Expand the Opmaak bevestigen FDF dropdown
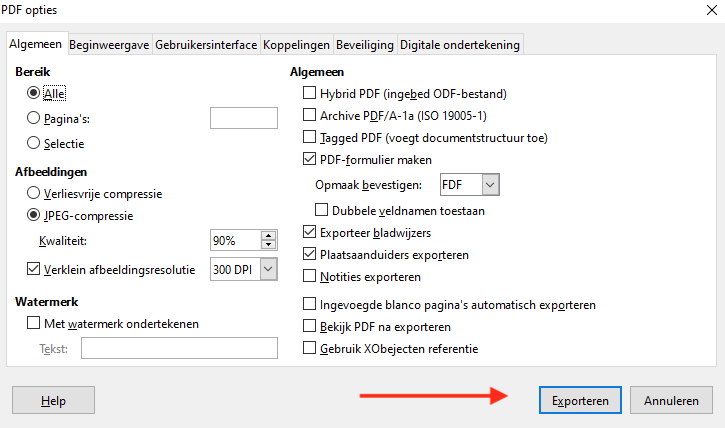This screenshot has height=428, width=725. (489, 185)
